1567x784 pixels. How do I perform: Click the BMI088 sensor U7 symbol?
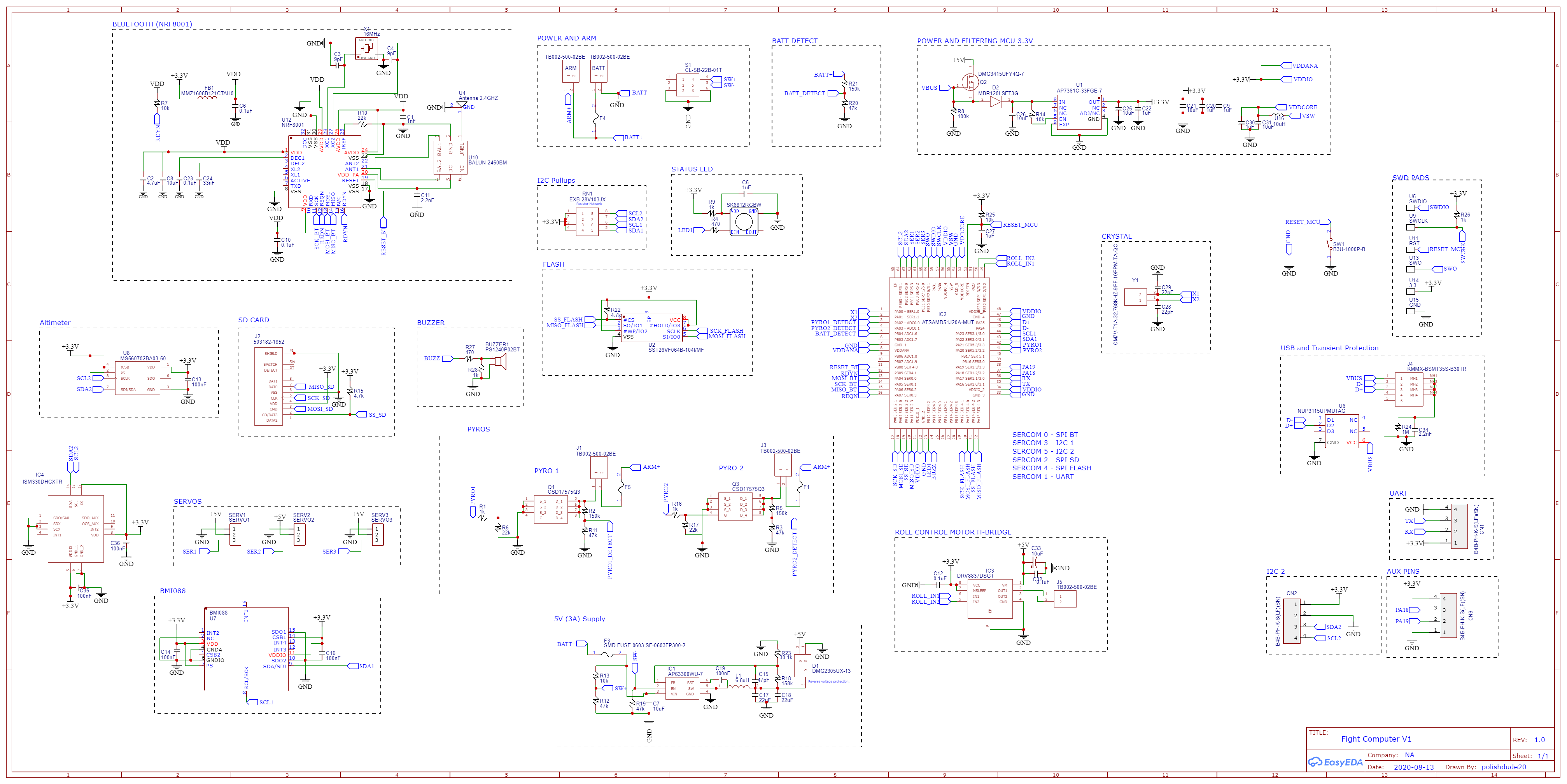246,648
